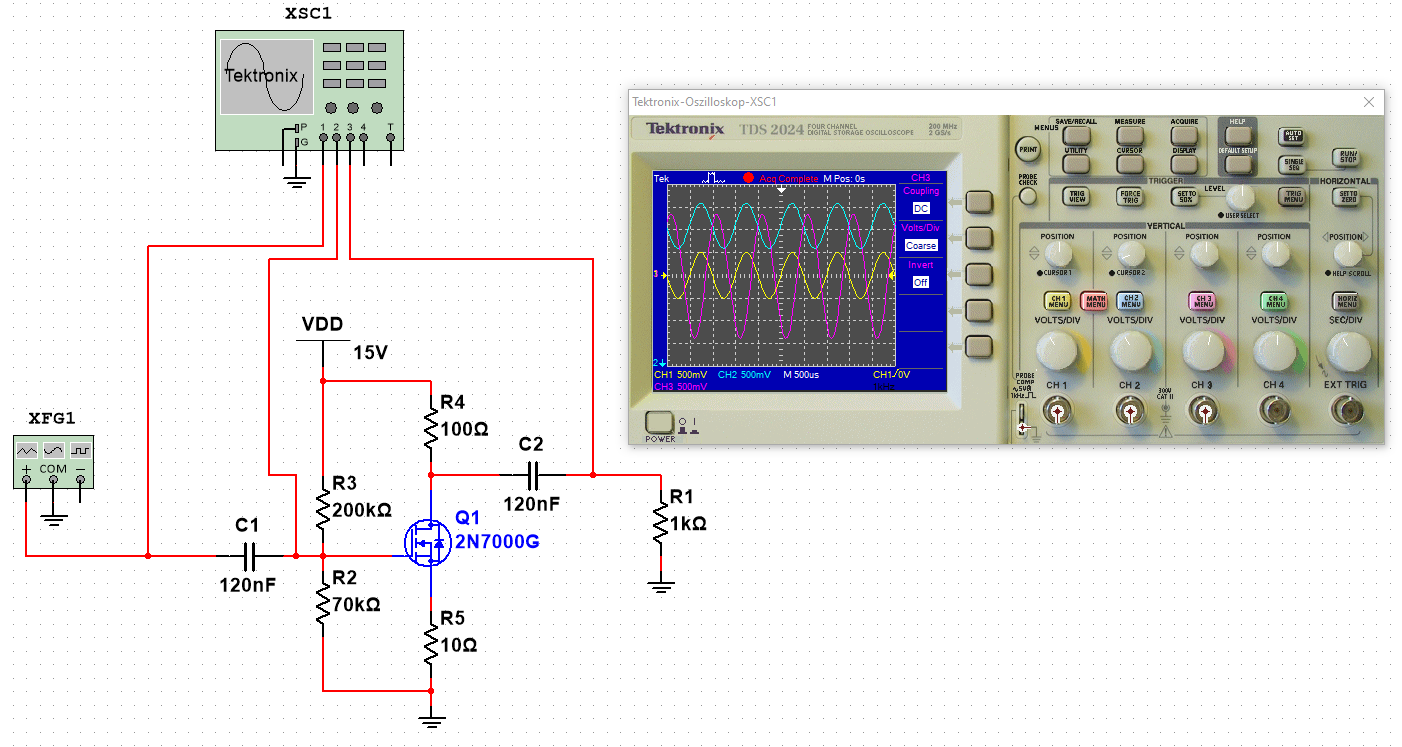
Task: Open the UTILITY menu button
Action: click(1076, 164)
